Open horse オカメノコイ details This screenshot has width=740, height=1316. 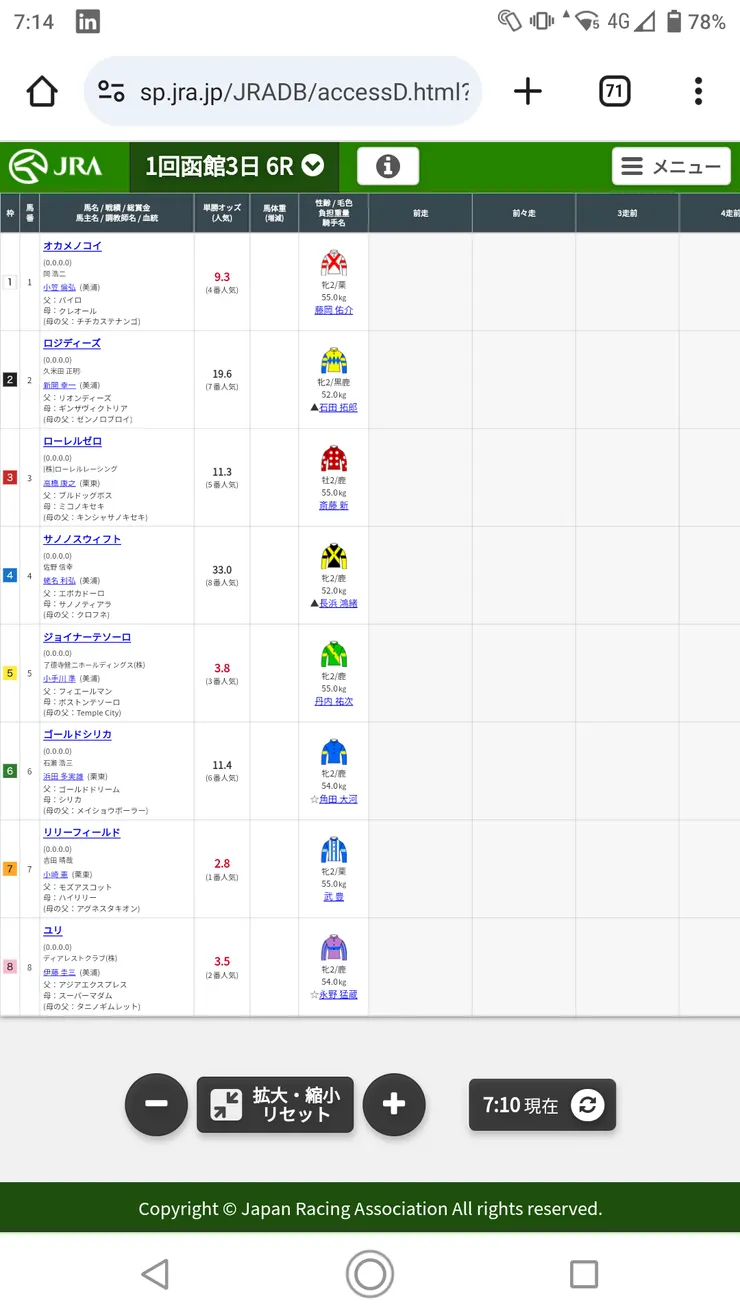(72, 246)
